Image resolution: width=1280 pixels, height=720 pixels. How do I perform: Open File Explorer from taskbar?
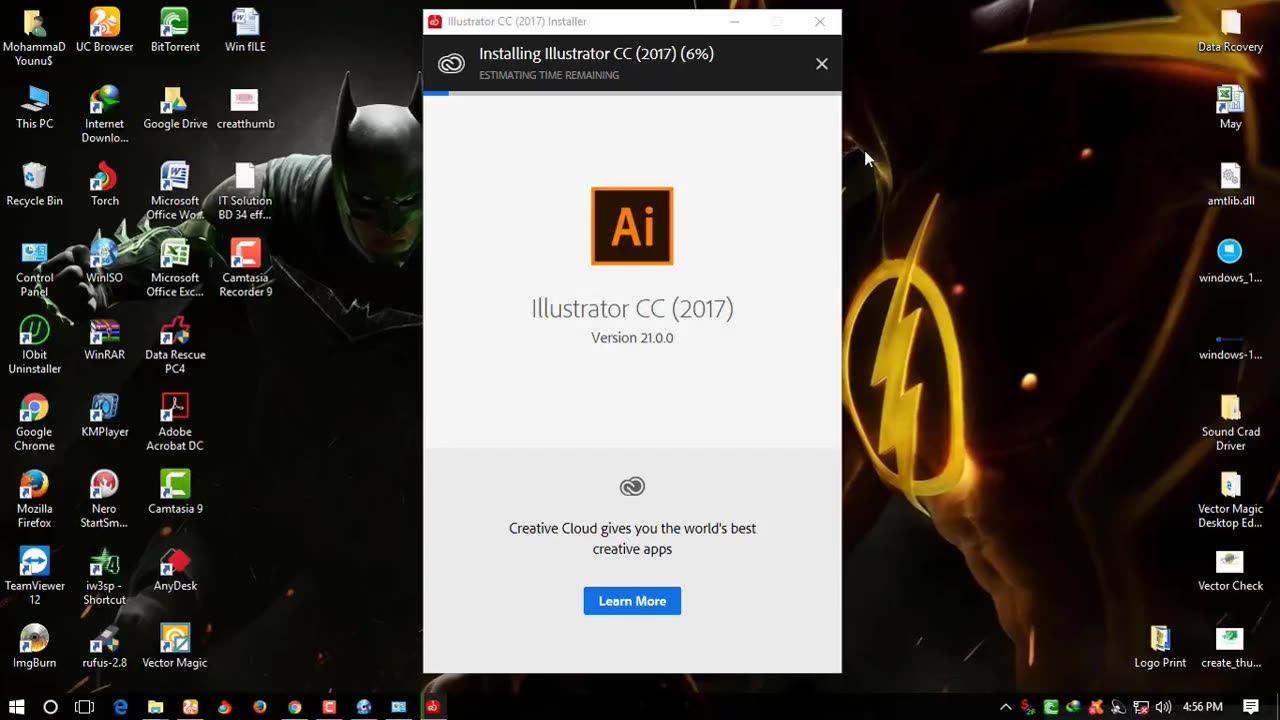[x=155, y=707]
